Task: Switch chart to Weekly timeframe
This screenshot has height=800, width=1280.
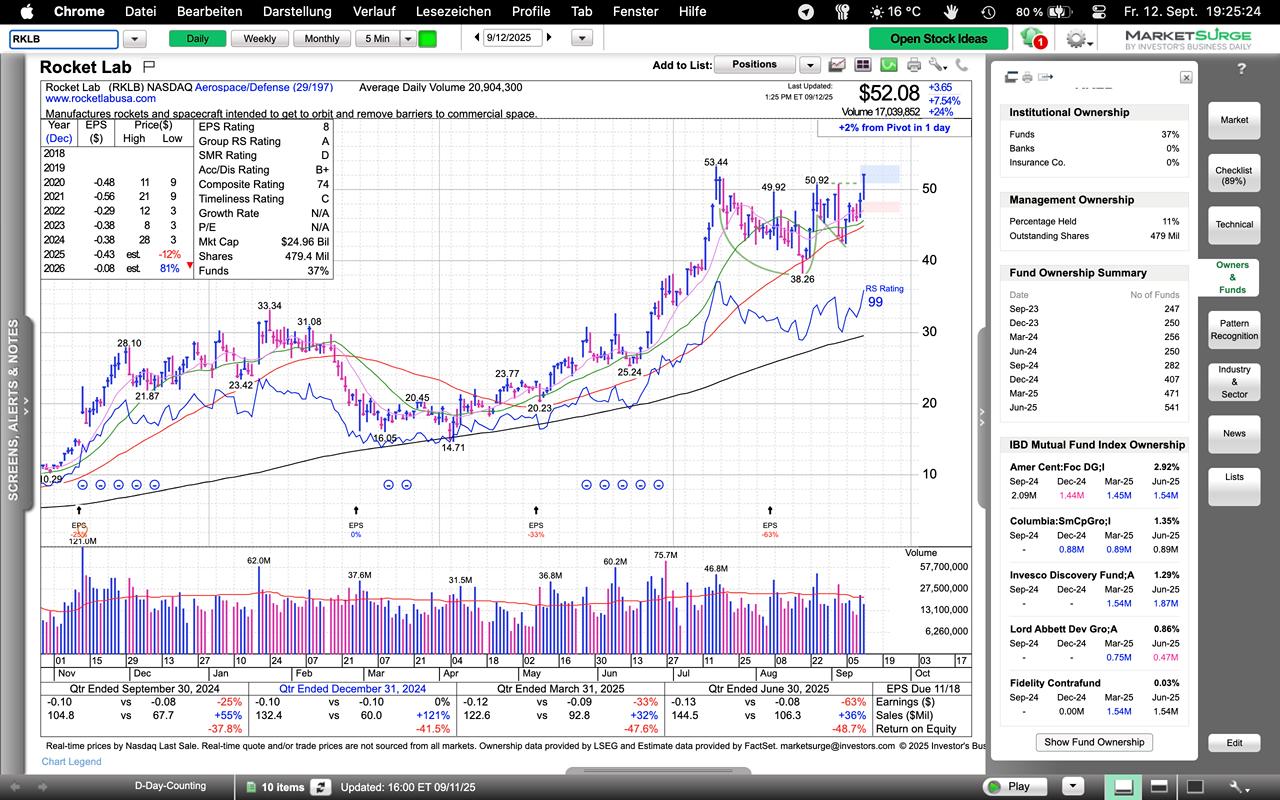Action: pos(259,39)
